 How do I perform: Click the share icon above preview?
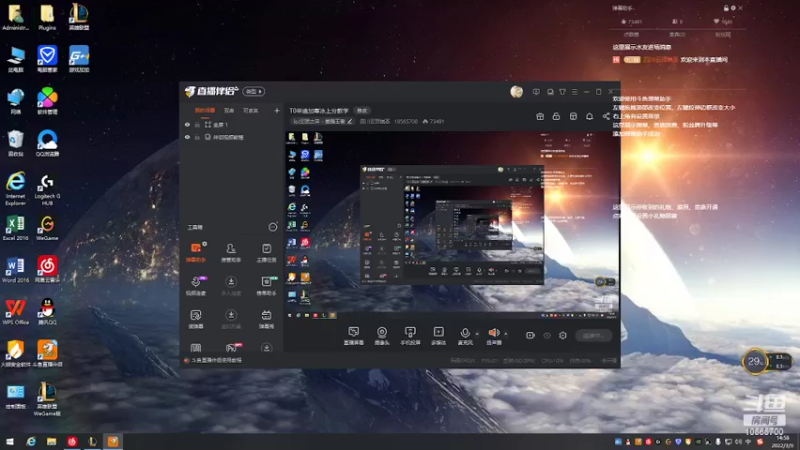pos(606,117)
